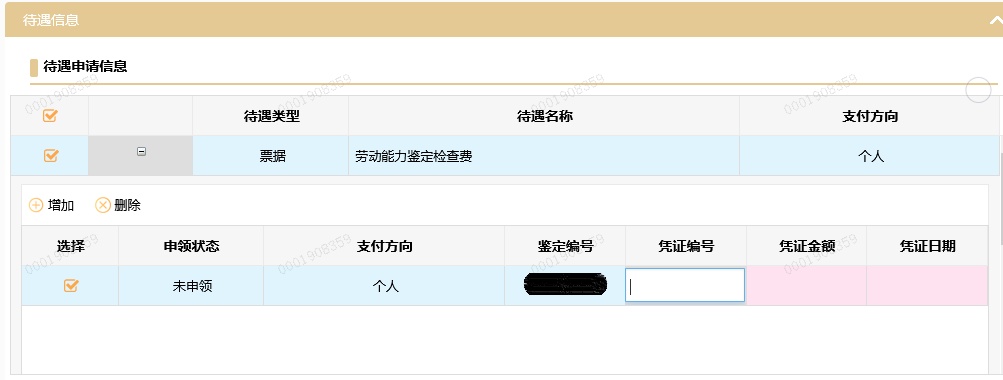Click the 待遇类型 column header
Viewport: 1003px width, 380px height.
click(271, 116)
